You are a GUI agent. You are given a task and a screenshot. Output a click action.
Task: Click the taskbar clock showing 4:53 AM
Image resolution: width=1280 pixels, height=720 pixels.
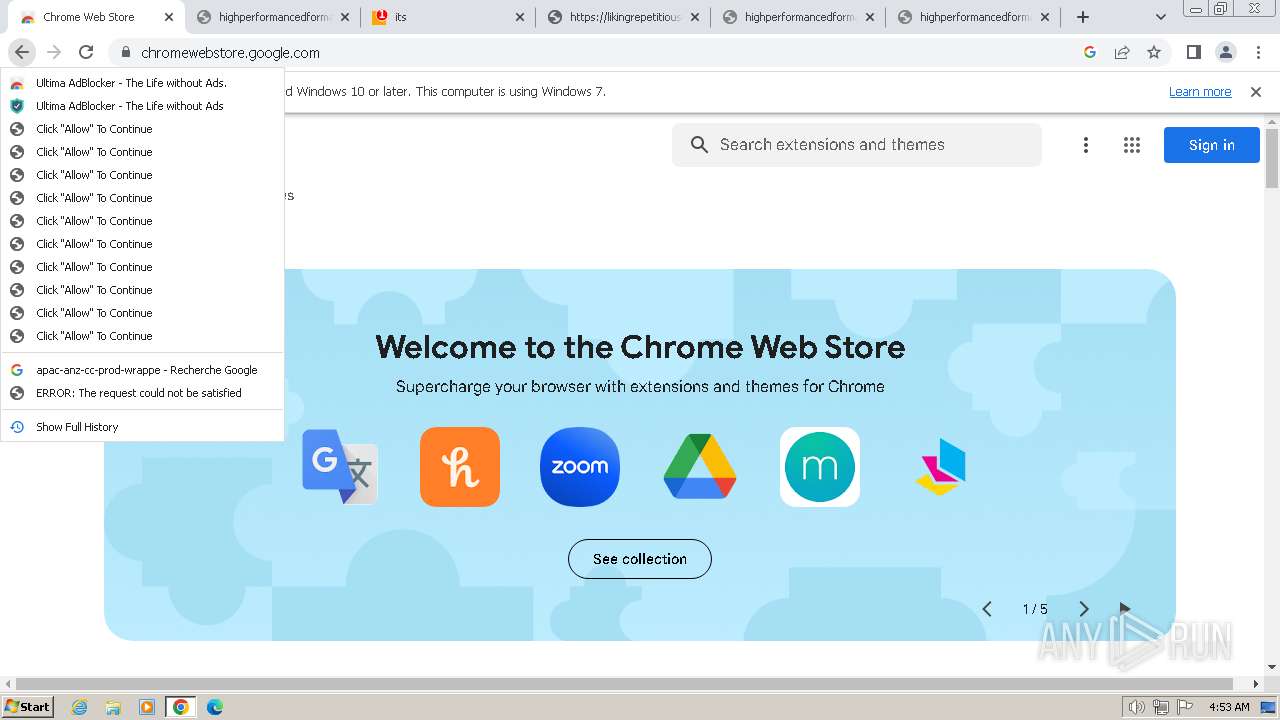pos(1229,707)
